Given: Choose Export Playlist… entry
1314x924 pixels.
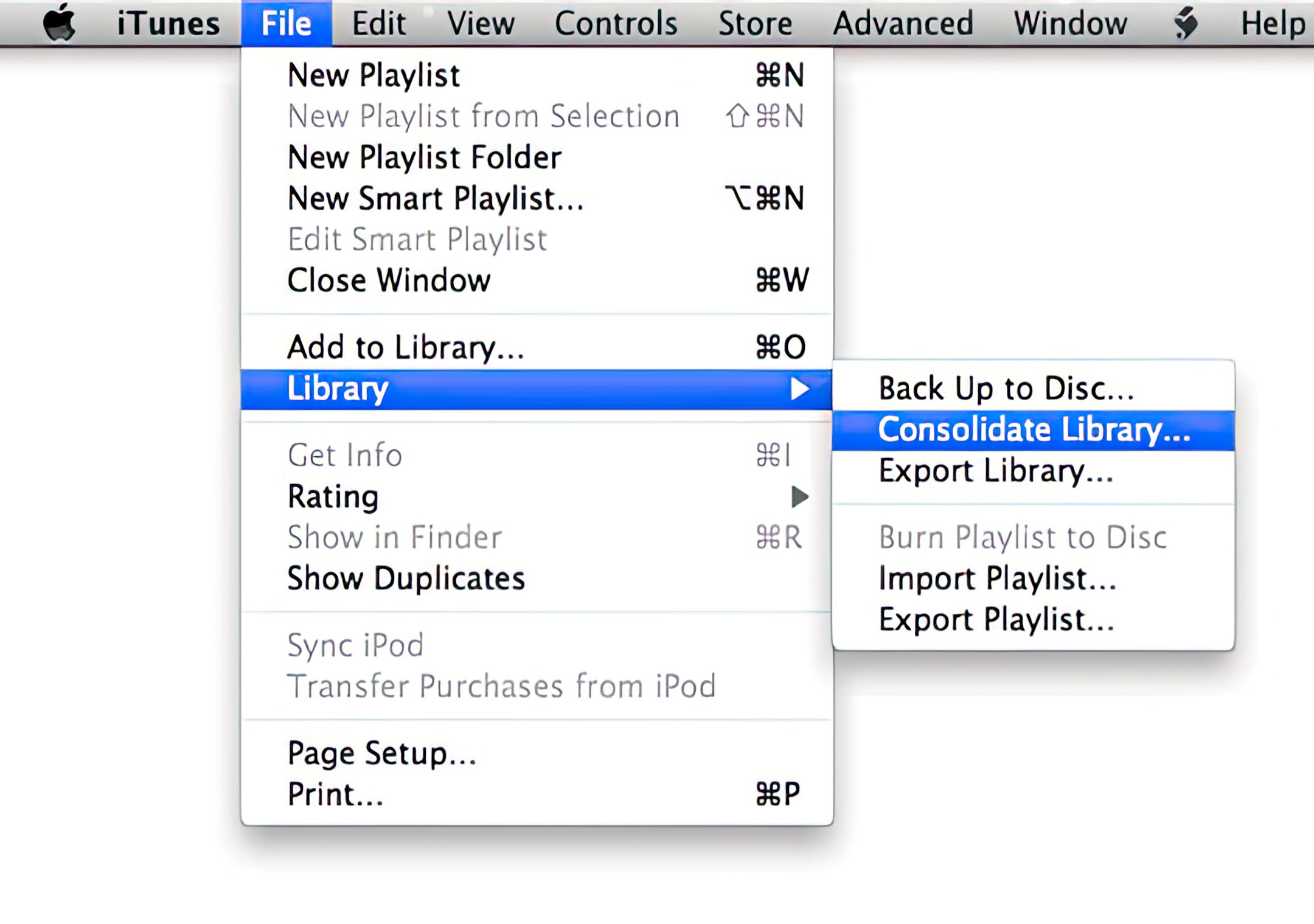Looking at the screenshot, I should tap(1033, 619).
